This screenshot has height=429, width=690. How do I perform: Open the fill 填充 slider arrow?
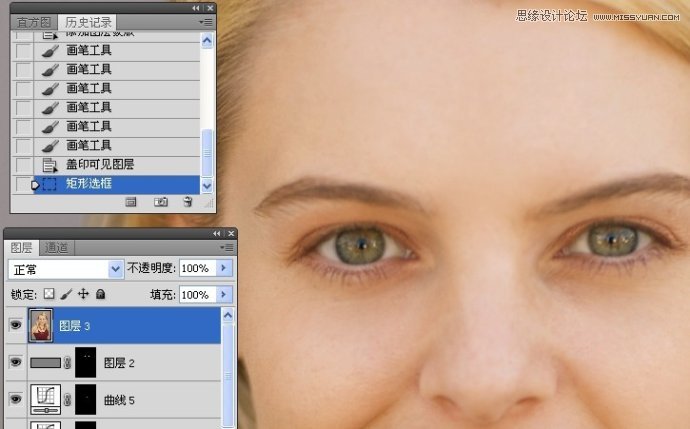[224, 295]
